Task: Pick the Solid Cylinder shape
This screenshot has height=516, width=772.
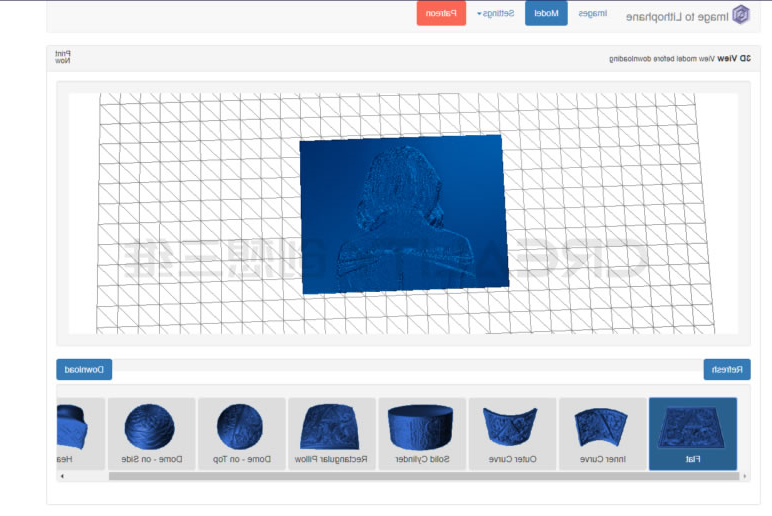Action: [x=421, y=433]
